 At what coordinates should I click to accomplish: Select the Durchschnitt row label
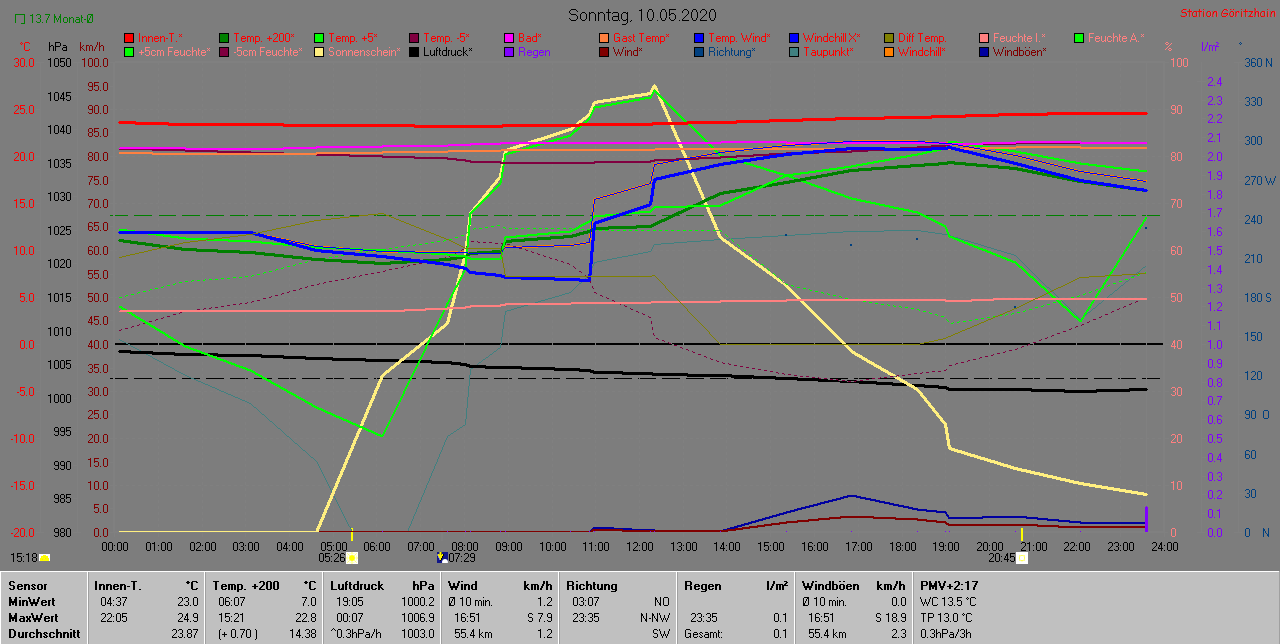click(44, 634)
